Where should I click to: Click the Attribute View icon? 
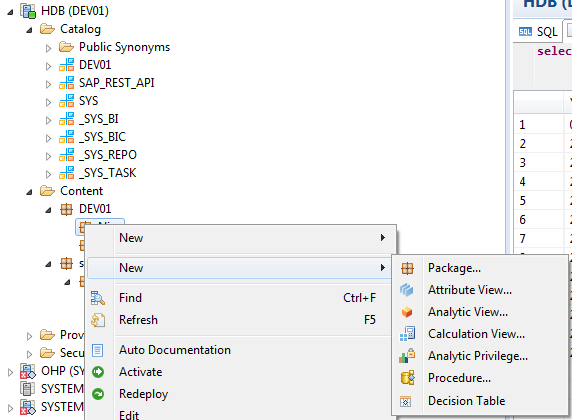pos(406,290)
